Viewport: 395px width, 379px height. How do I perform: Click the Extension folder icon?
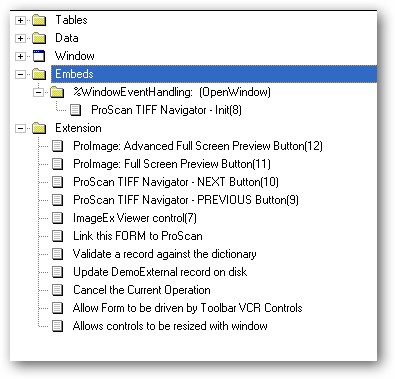click(39, 128)
